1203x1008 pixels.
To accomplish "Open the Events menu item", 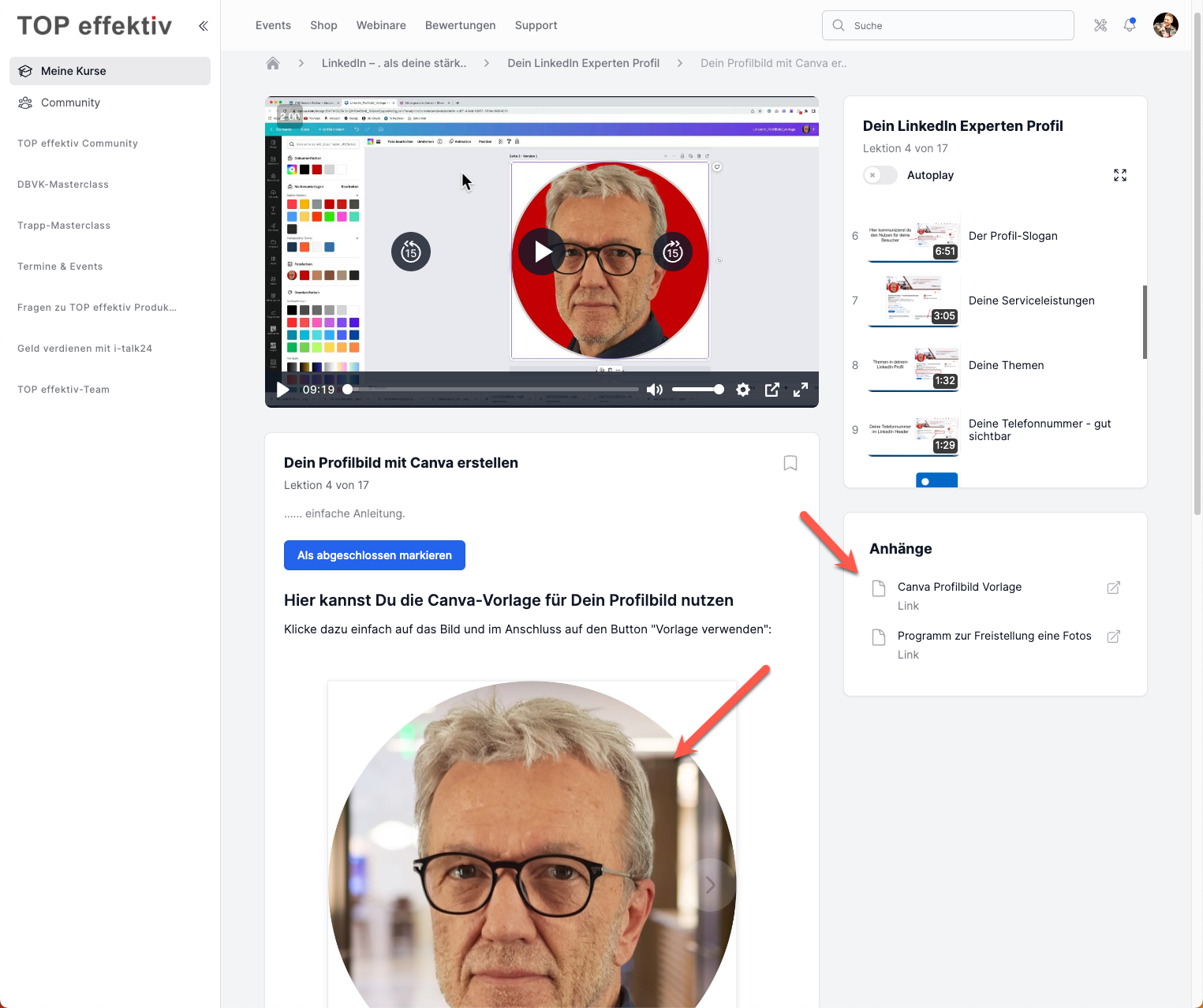I will click(273, 25).
